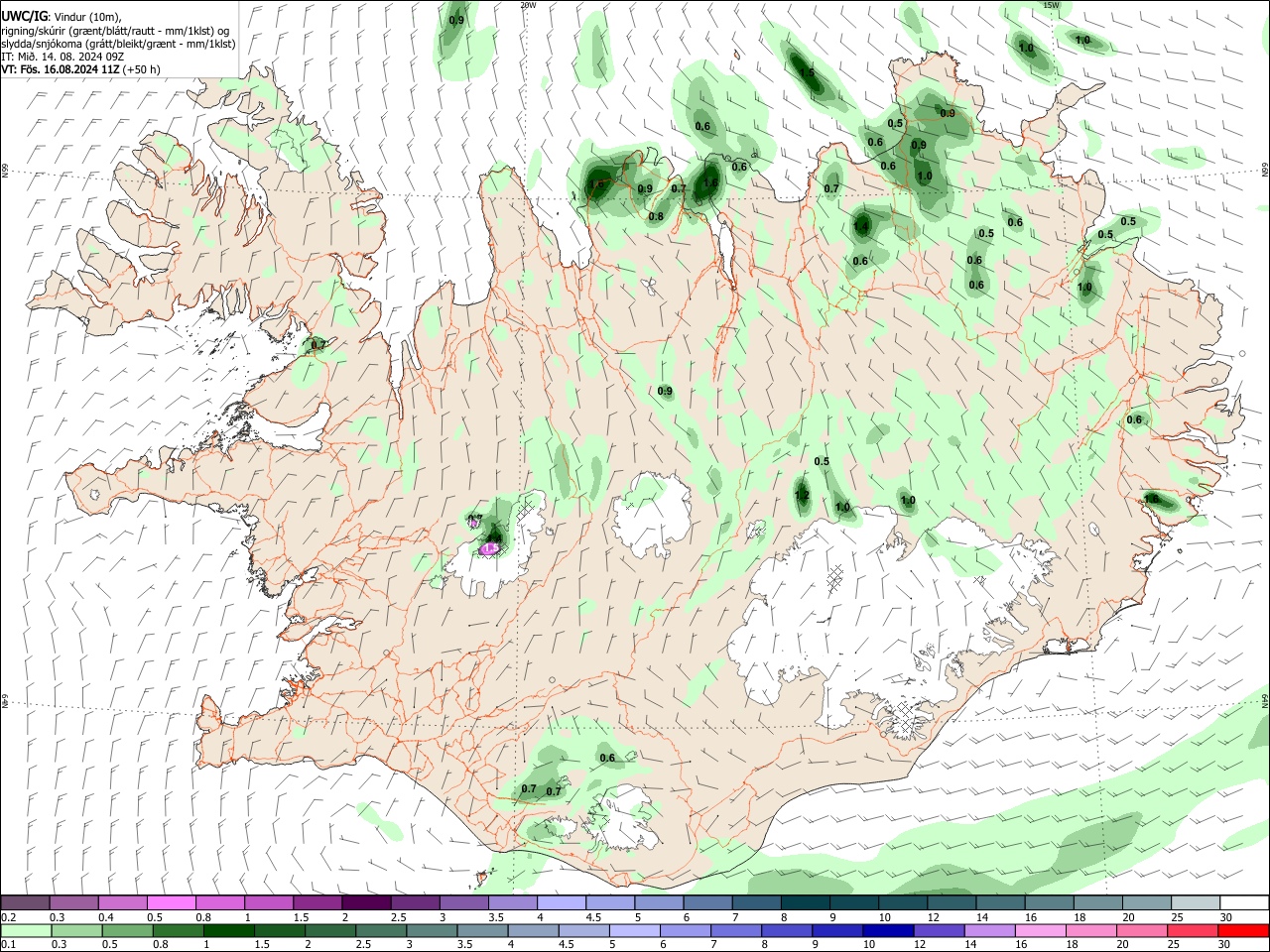Click the '1.2' precipitation value on the map
Viewport: 1270px width, 952px height.
[x=803, y=495]
